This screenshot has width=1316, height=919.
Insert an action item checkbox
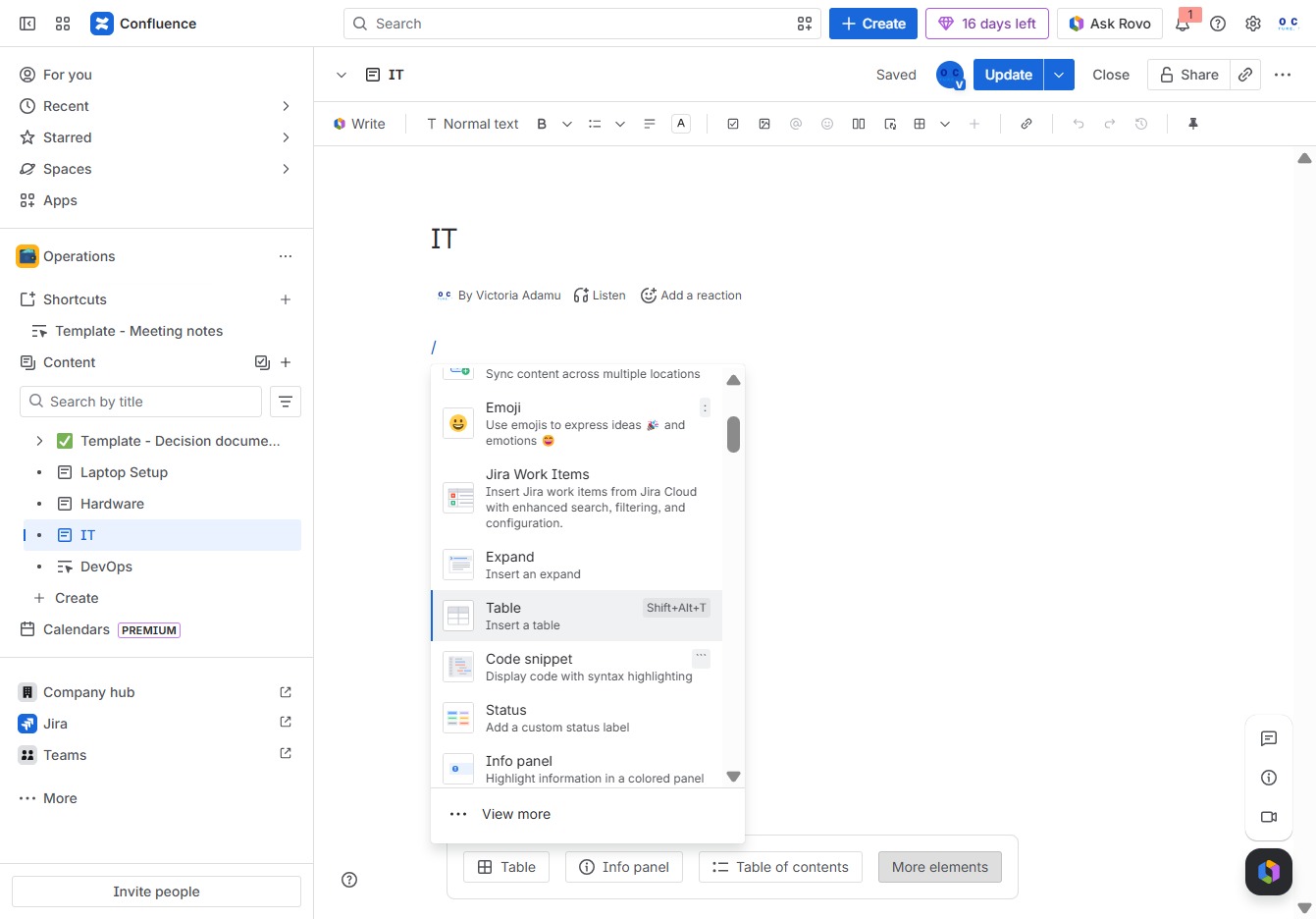click(x=733, y=124)
